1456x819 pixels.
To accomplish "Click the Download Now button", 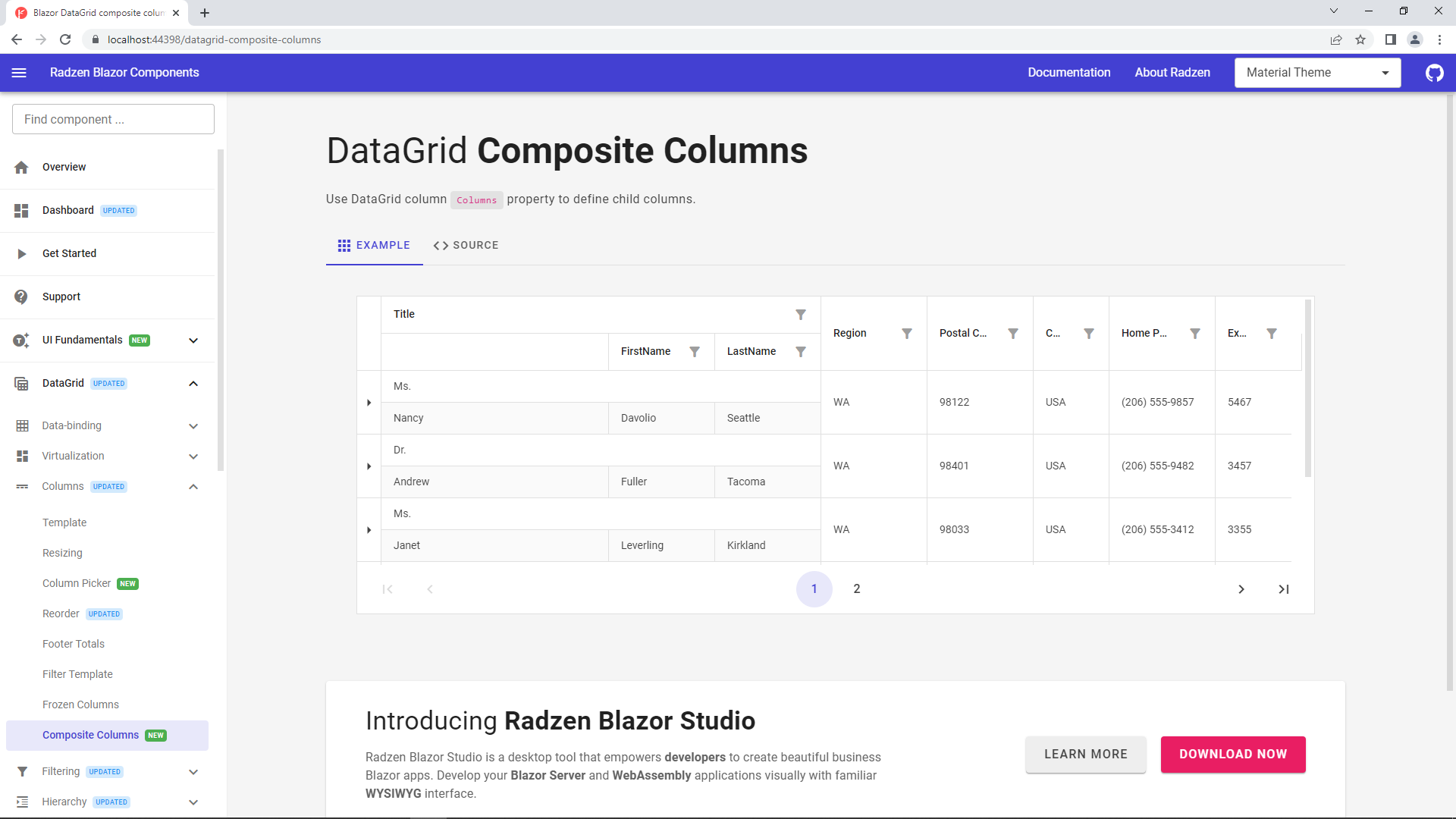I will click(1232, 755).
